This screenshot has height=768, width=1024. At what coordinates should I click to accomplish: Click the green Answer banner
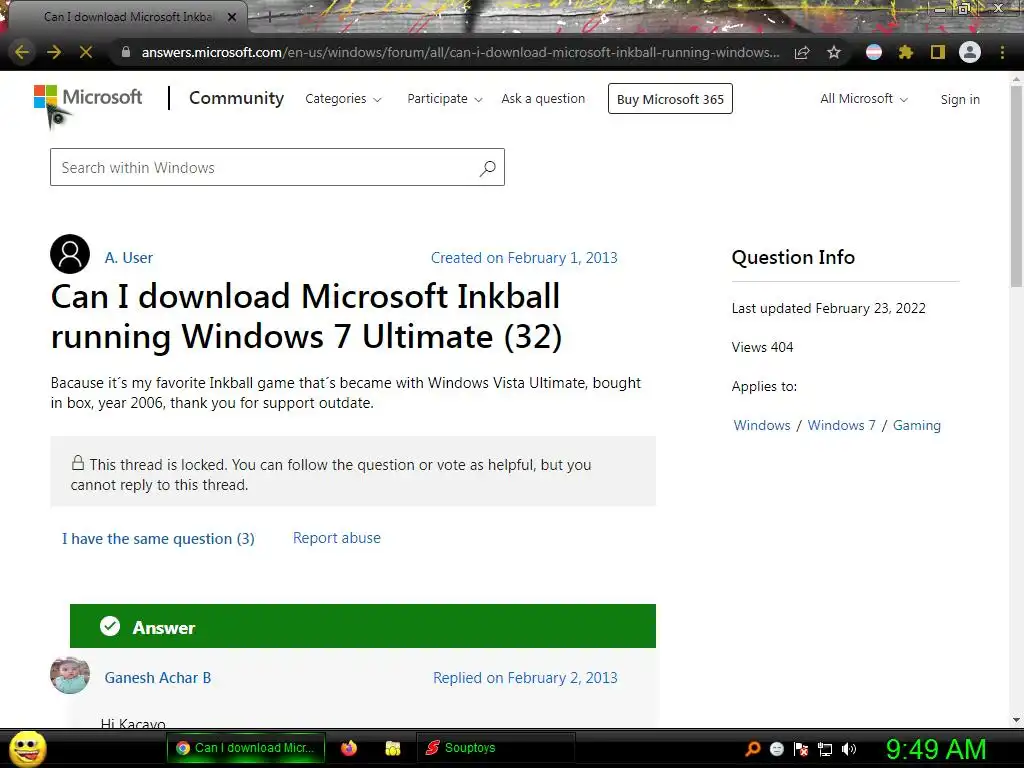362,626
